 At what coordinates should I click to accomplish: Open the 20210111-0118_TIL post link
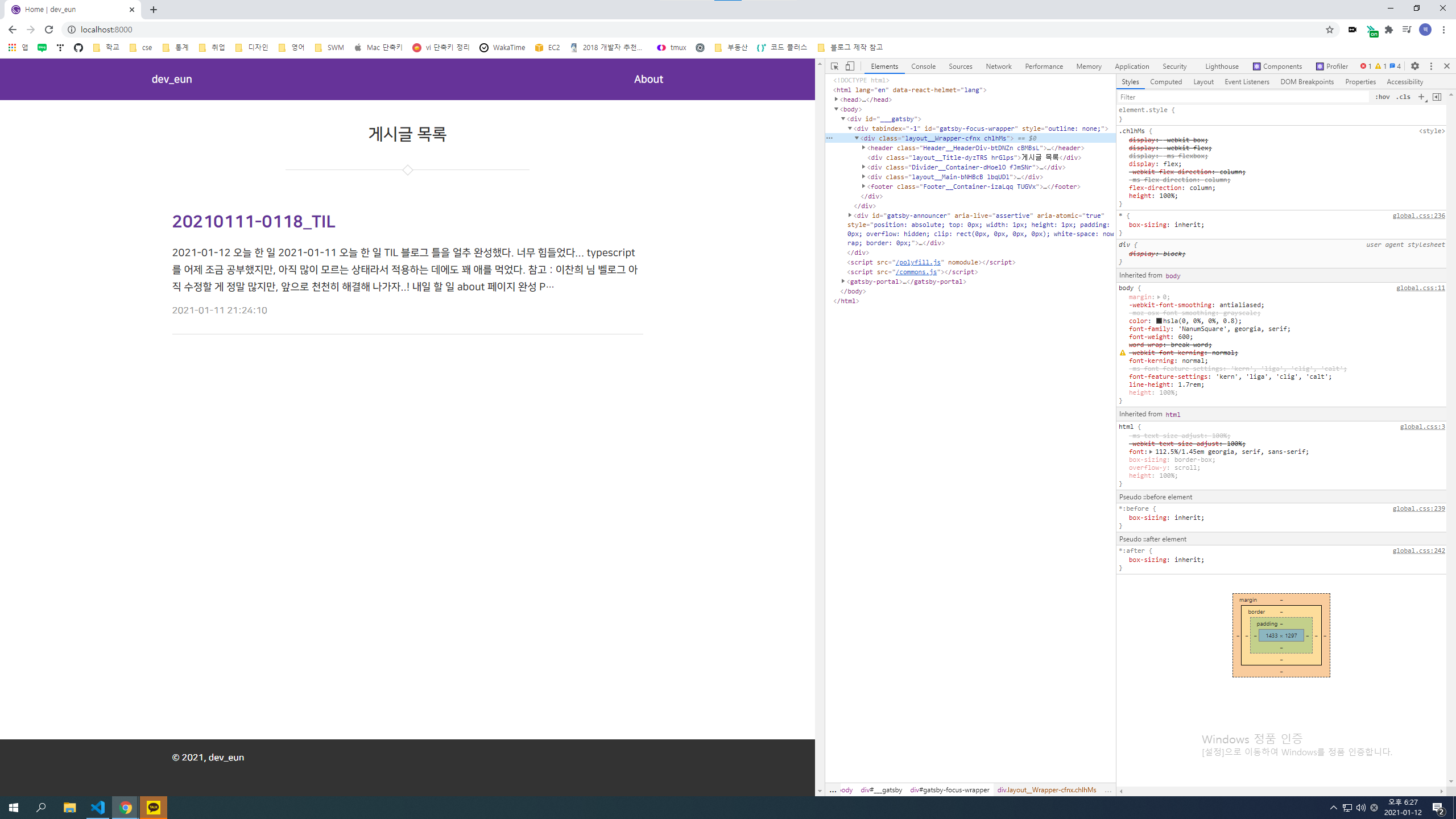tap(253, 221)
